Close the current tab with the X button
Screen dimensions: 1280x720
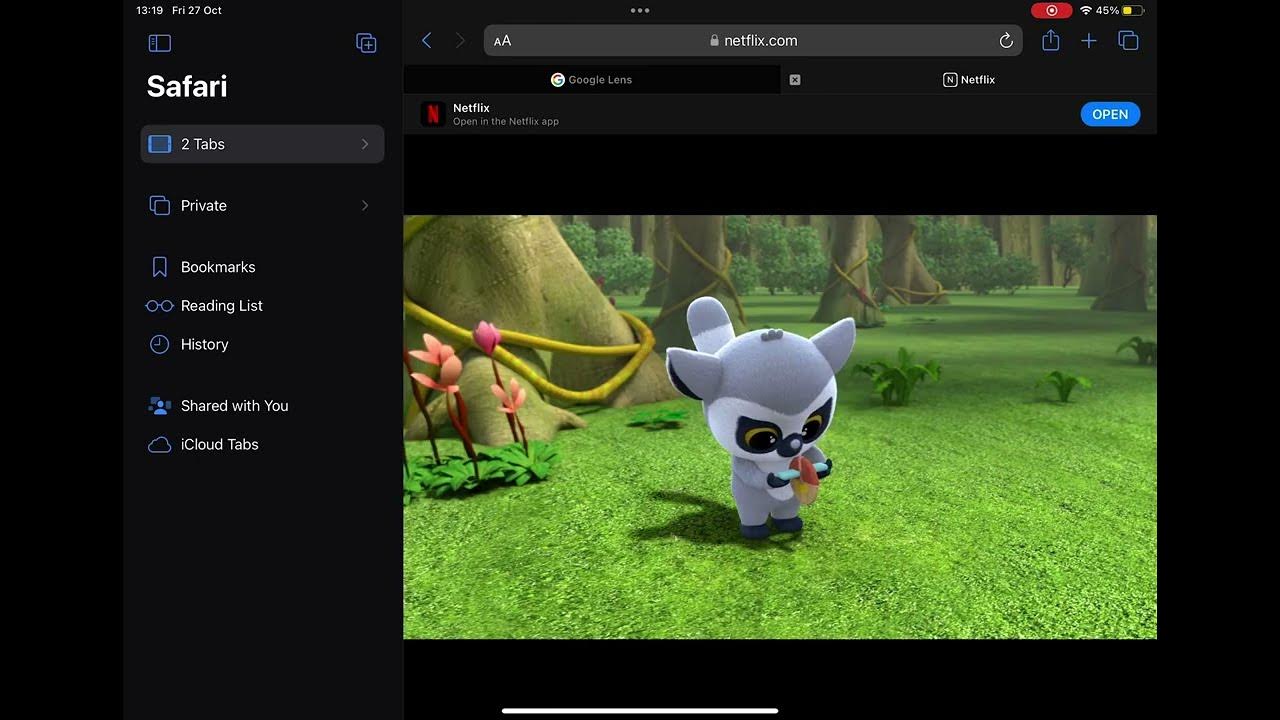pyautogui.click(x=795, y=80)
